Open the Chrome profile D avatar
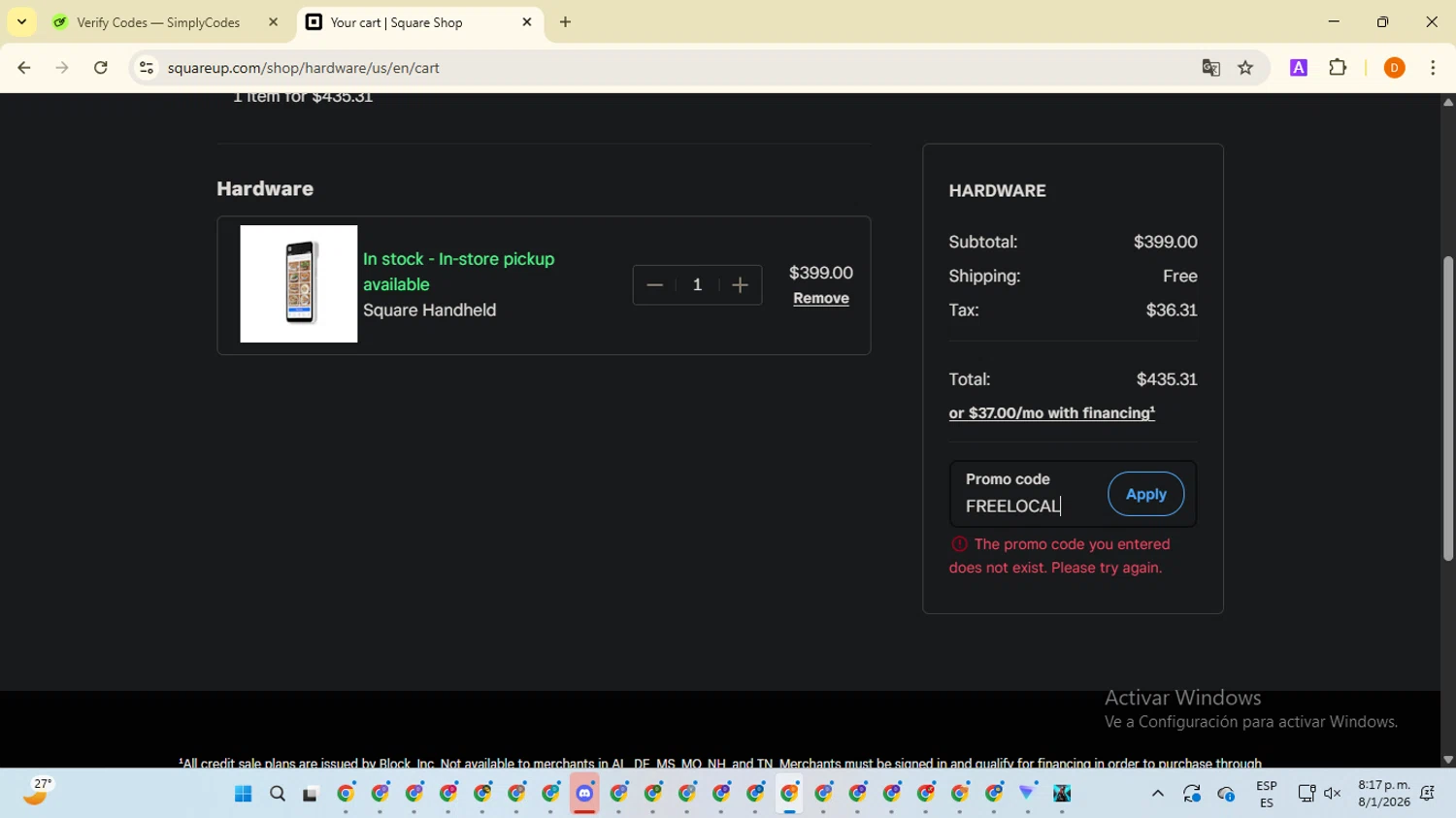 [1394, 68]
